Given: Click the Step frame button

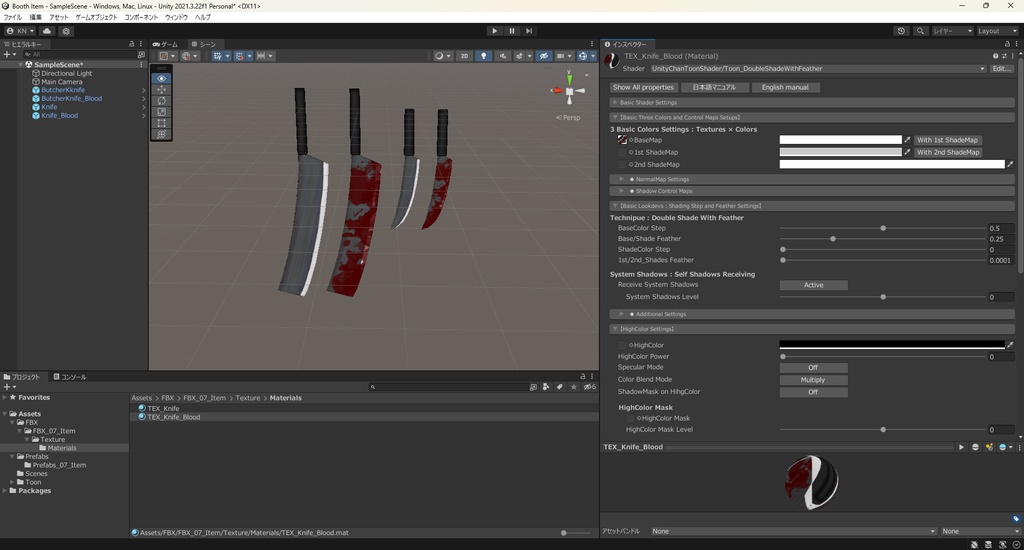Looking at the screenshot, I should click(529, 31).
